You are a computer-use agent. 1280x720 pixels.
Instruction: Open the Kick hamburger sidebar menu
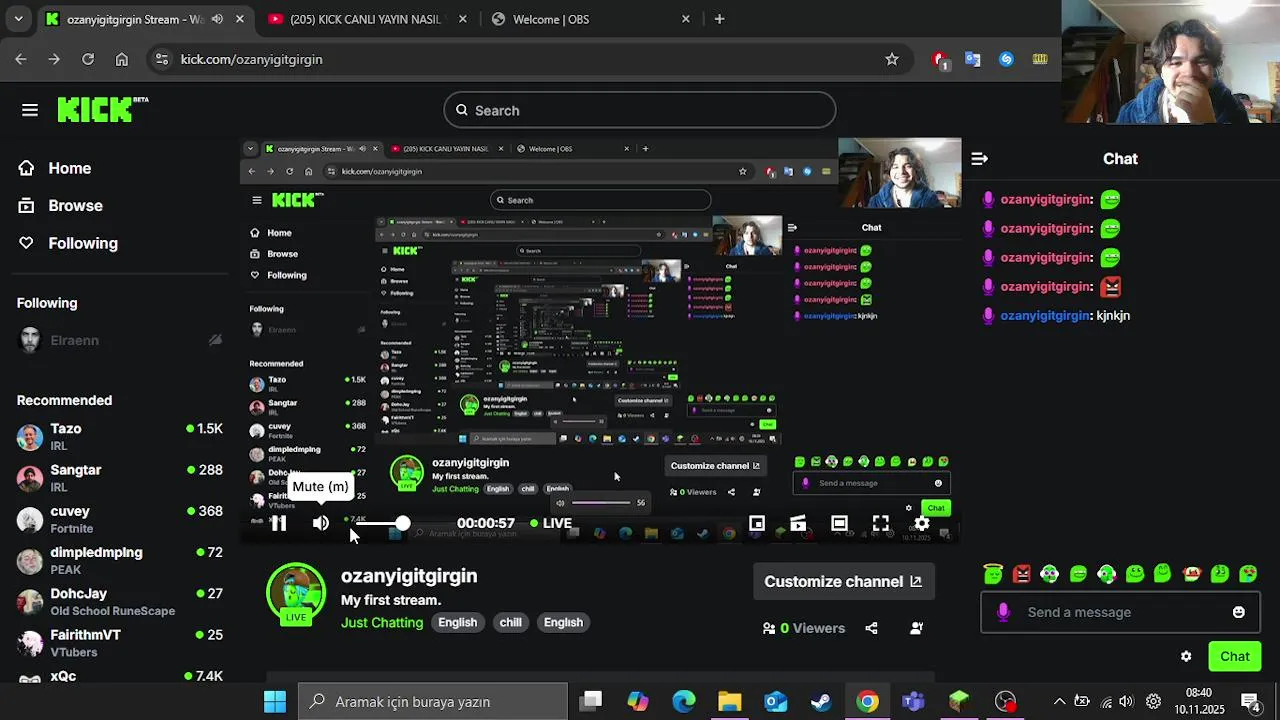point(30,110)
